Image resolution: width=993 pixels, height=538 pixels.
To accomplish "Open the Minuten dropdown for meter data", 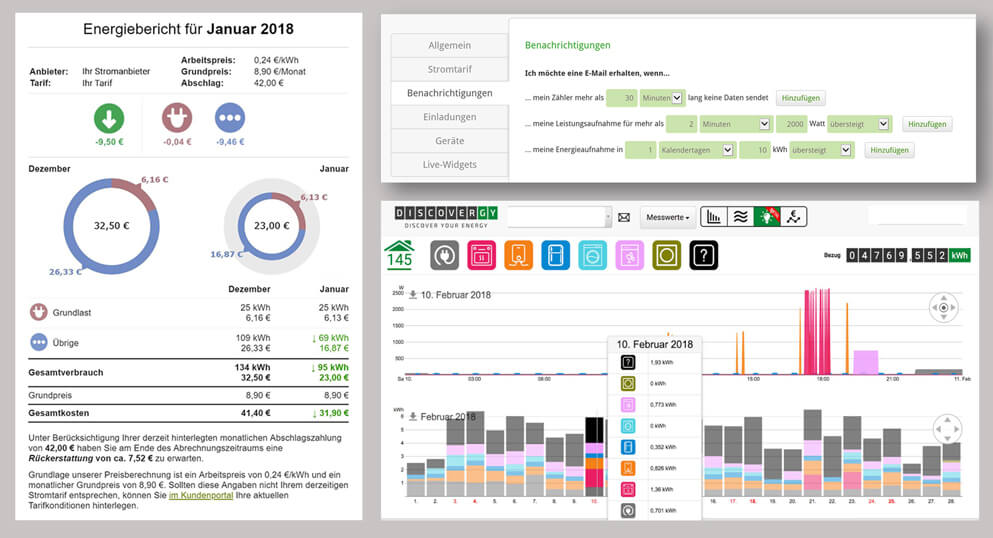I will [662, 97].
